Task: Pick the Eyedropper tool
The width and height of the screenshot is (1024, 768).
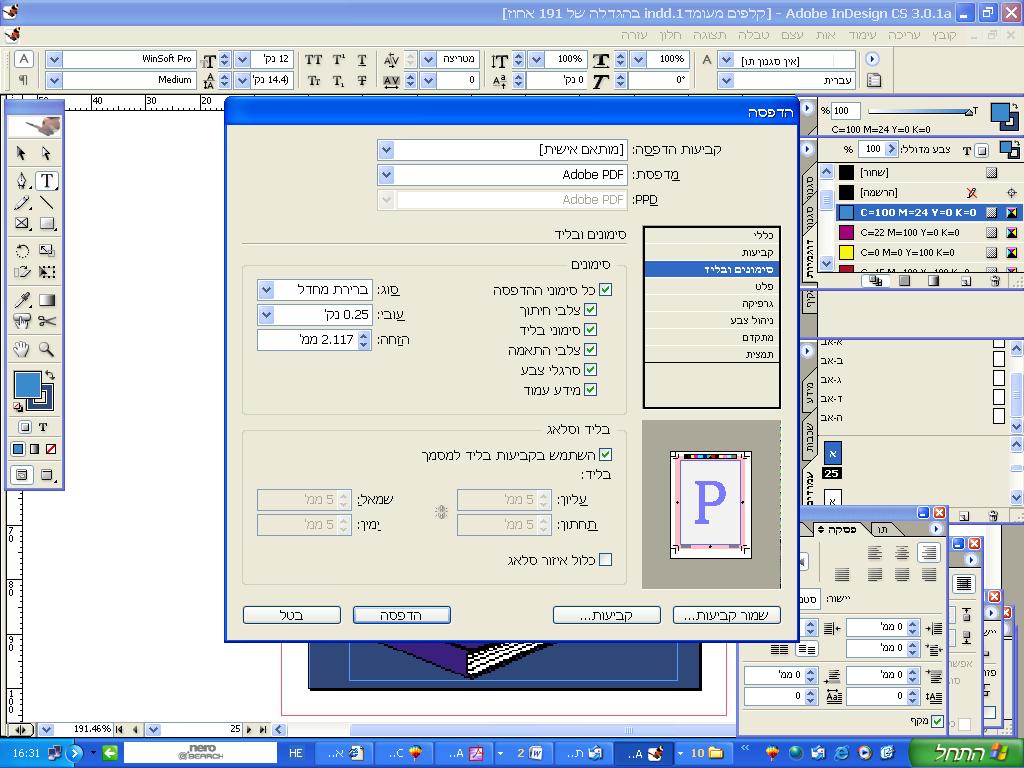Action: point(22,300)
